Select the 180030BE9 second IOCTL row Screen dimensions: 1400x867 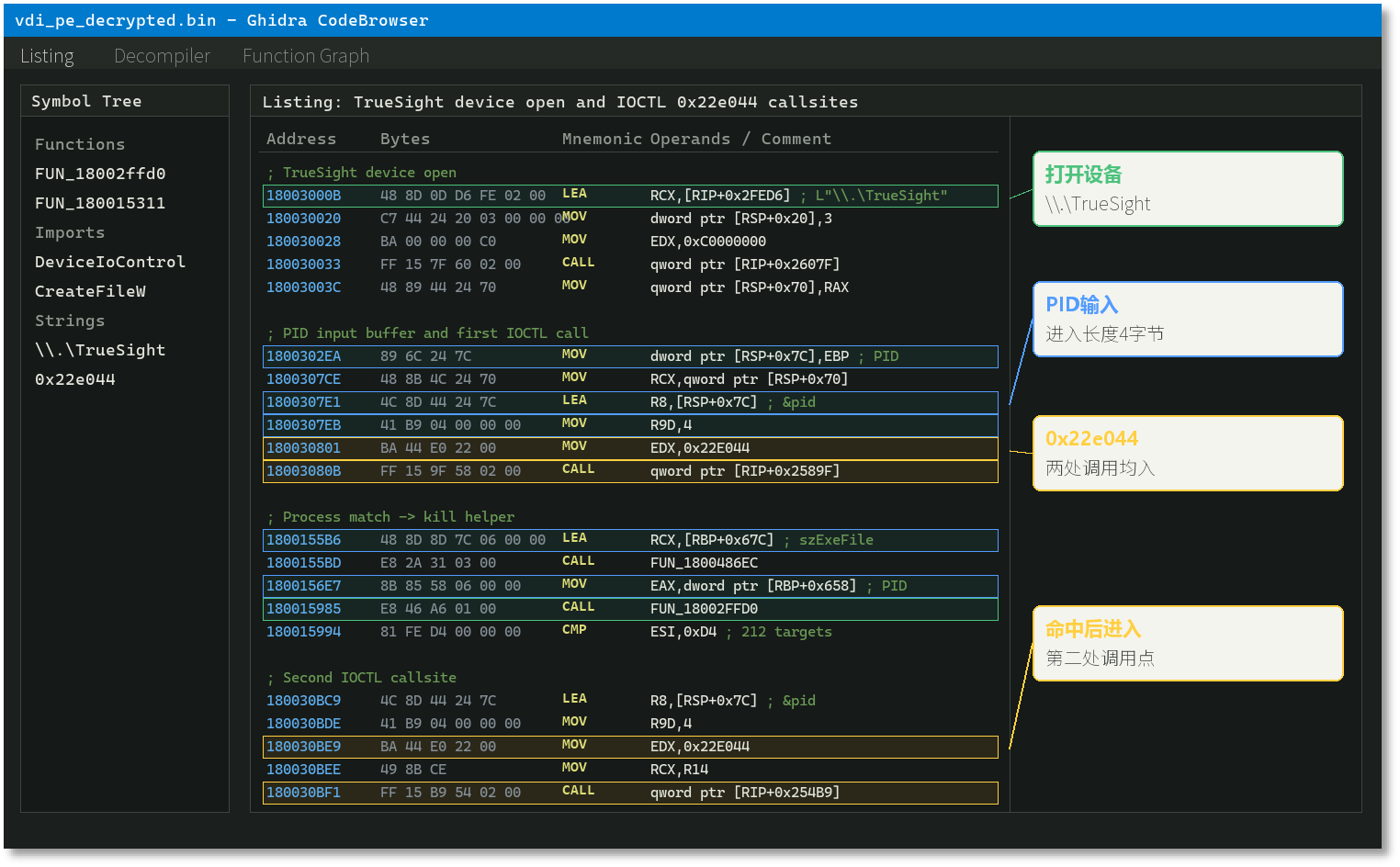[x=630, y=747]
